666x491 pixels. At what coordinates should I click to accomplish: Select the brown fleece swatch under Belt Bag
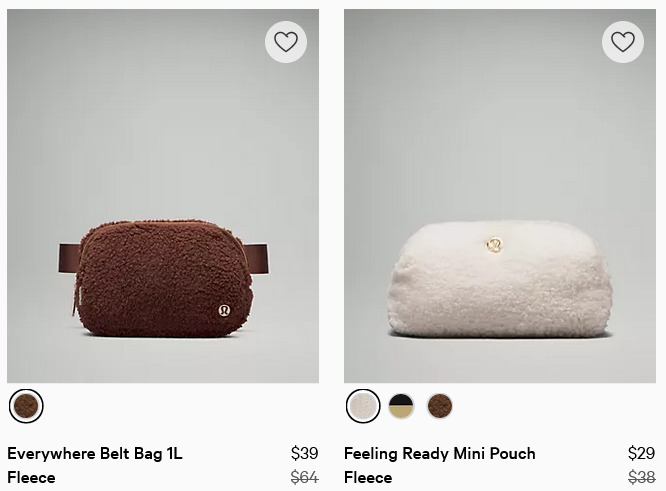pos(26,406)
